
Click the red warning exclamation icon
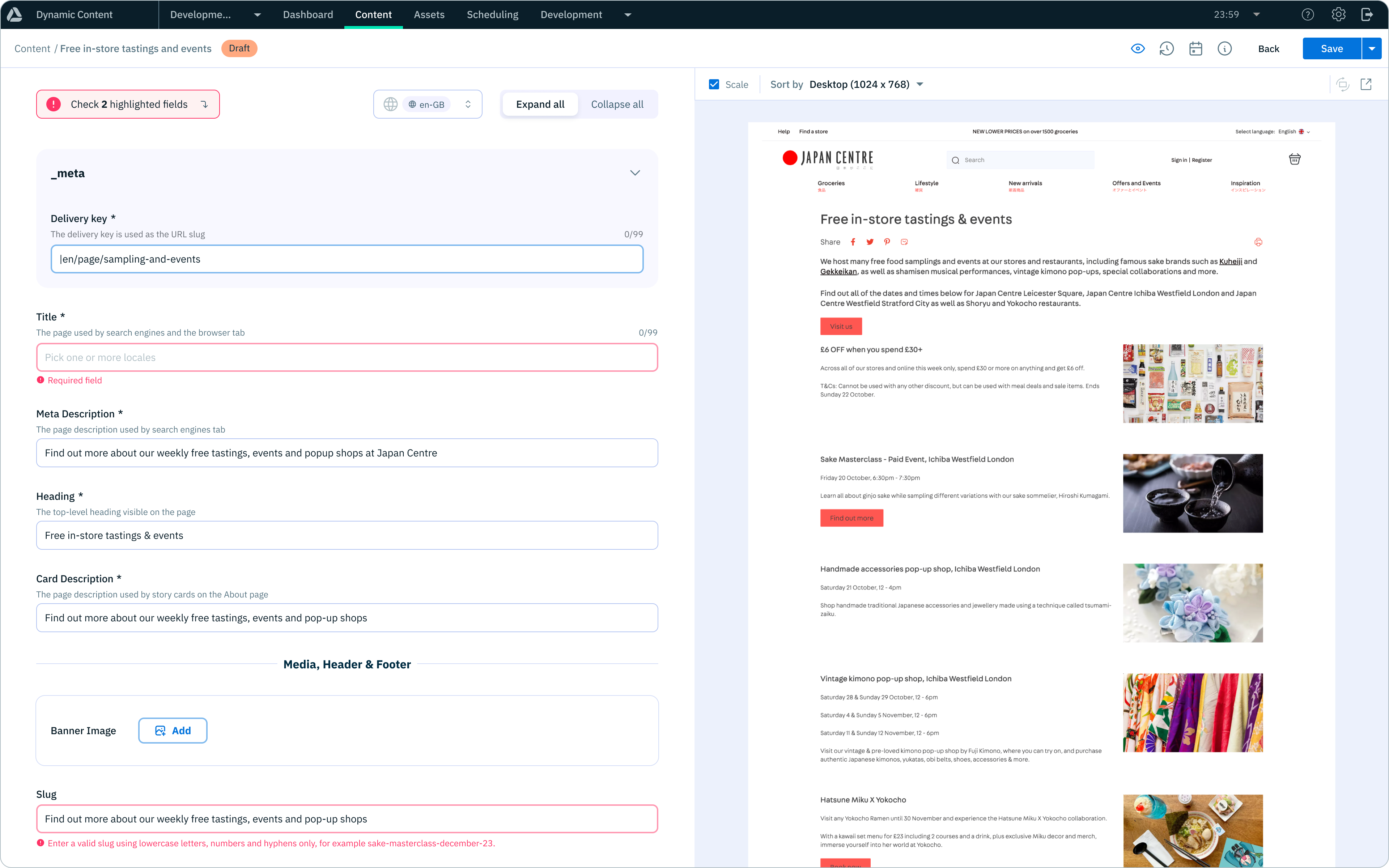pyautogui.click(x=54, y=104)
